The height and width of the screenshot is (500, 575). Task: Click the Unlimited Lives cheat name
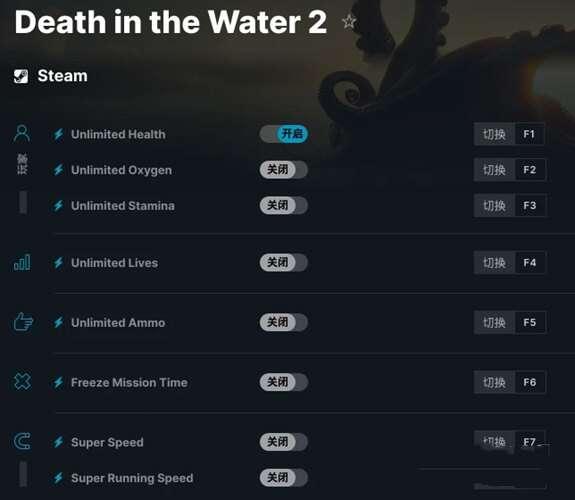[114, 263]
